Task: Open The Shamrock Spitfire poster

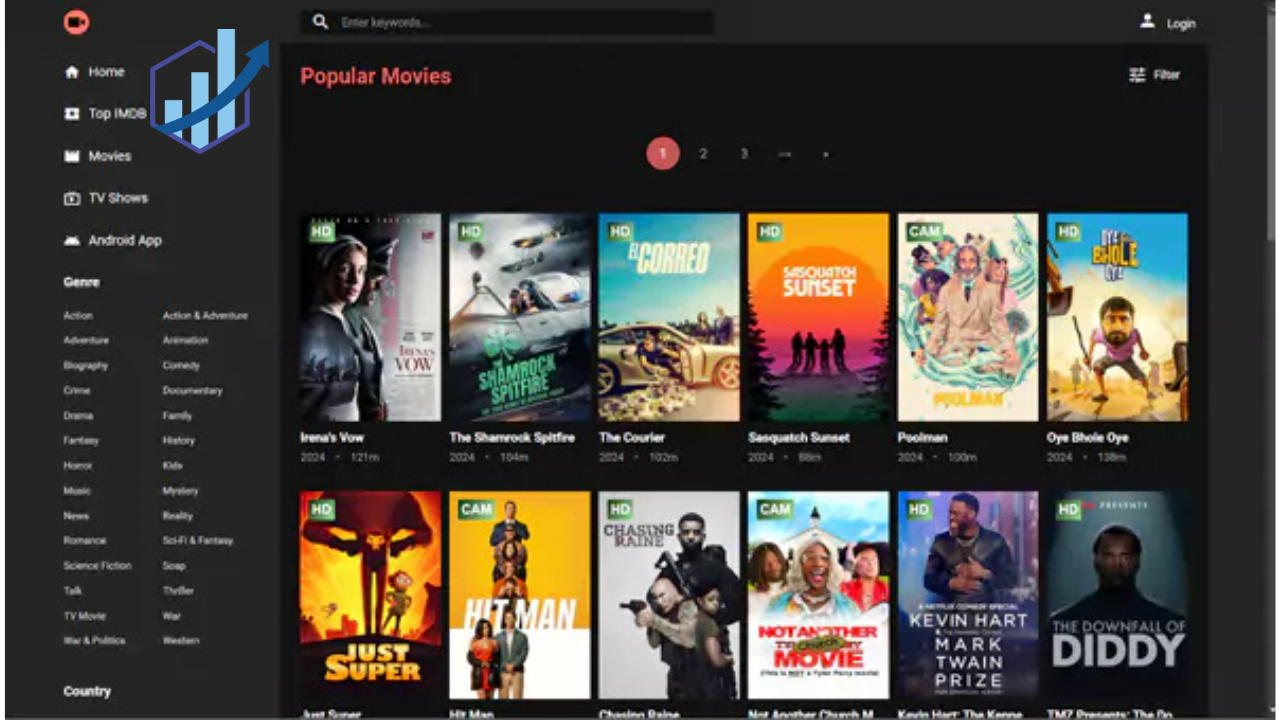Action: 520,317
